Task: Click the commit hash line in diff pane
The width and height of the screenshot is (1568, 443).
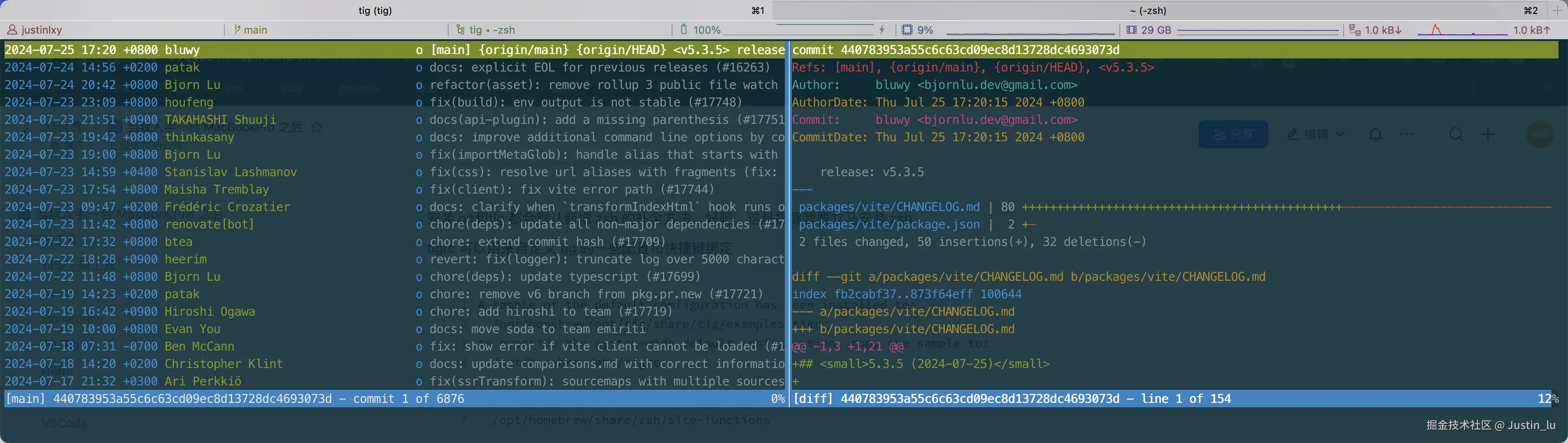Action: click(1175, 50)
